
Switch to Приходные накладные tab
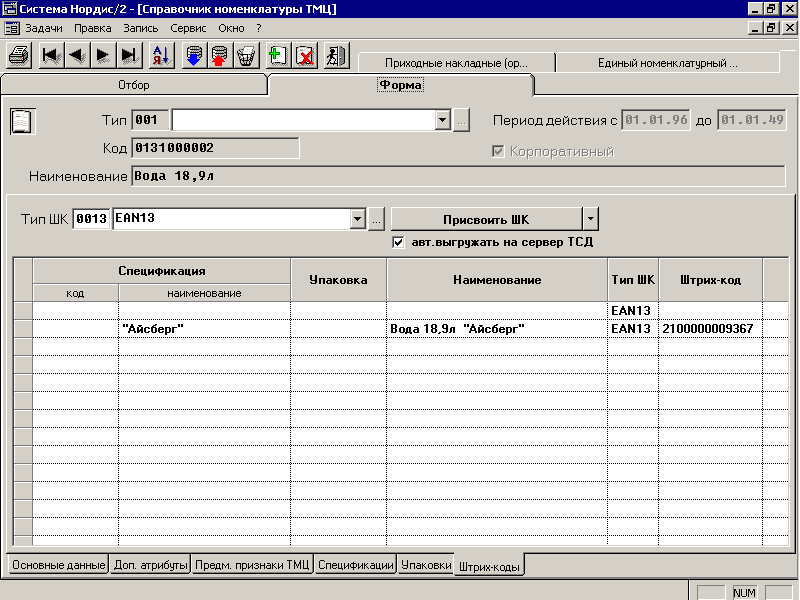(456, 63)
